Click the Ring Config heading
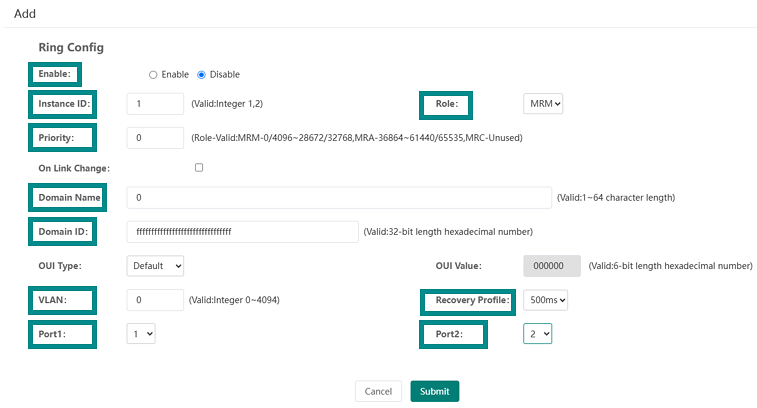Viewport: 757px width, 408px height. coord(71,47)
